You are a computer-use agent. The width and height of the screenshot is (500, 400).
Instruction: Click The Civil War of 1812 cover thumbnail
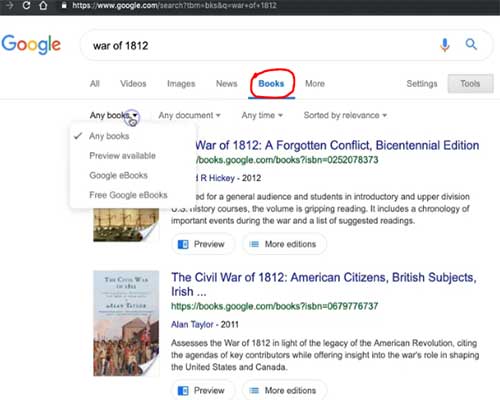[x=126, y=323]
